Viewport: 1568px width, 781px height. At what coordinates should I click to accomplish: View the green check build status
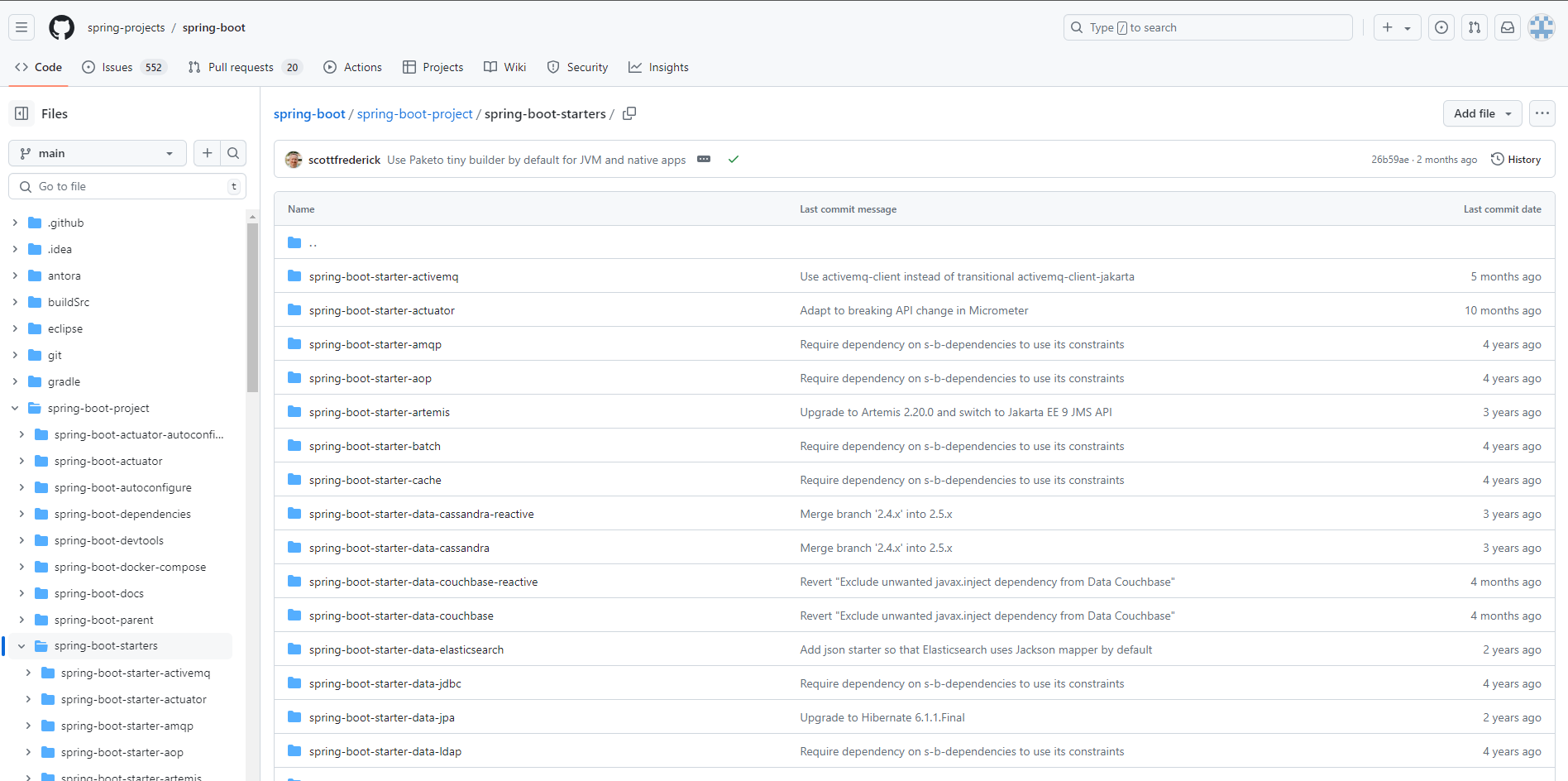[x=733, y=159]
